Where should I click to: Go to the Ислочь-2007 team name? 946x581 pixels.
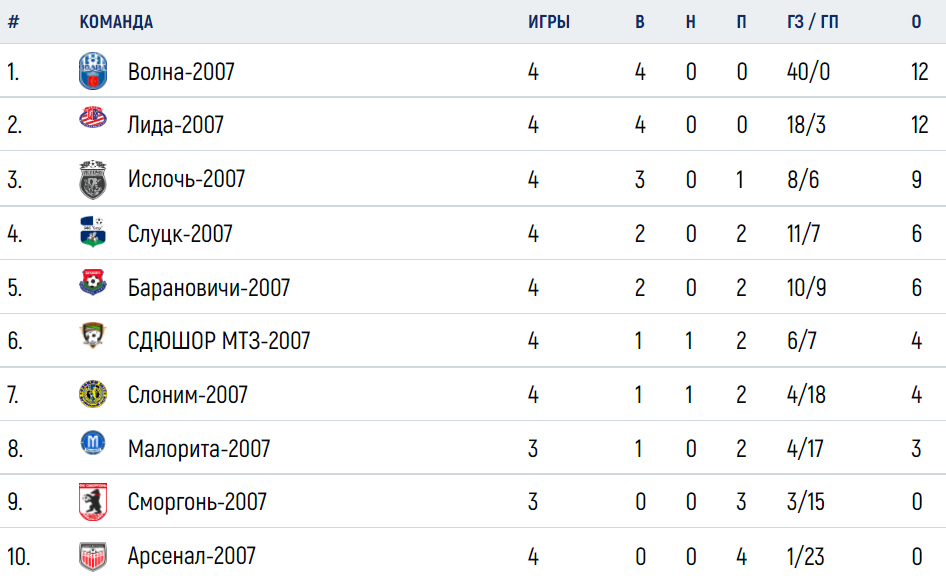186,179
